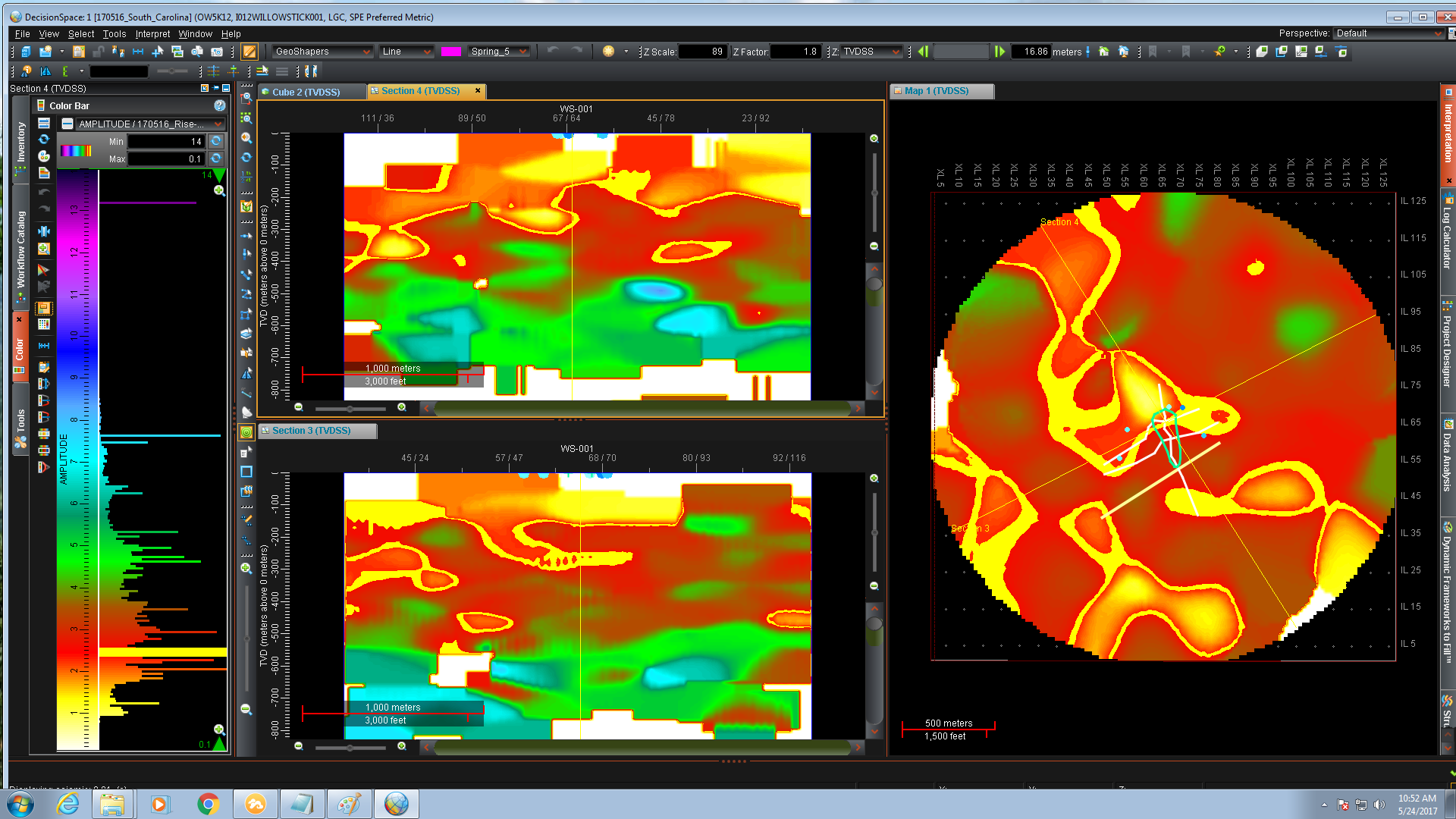Open the AMPLITUDE volume dropdown
Image resolution: width=1456 pixels, height=819 pixels.
[150, 124]
